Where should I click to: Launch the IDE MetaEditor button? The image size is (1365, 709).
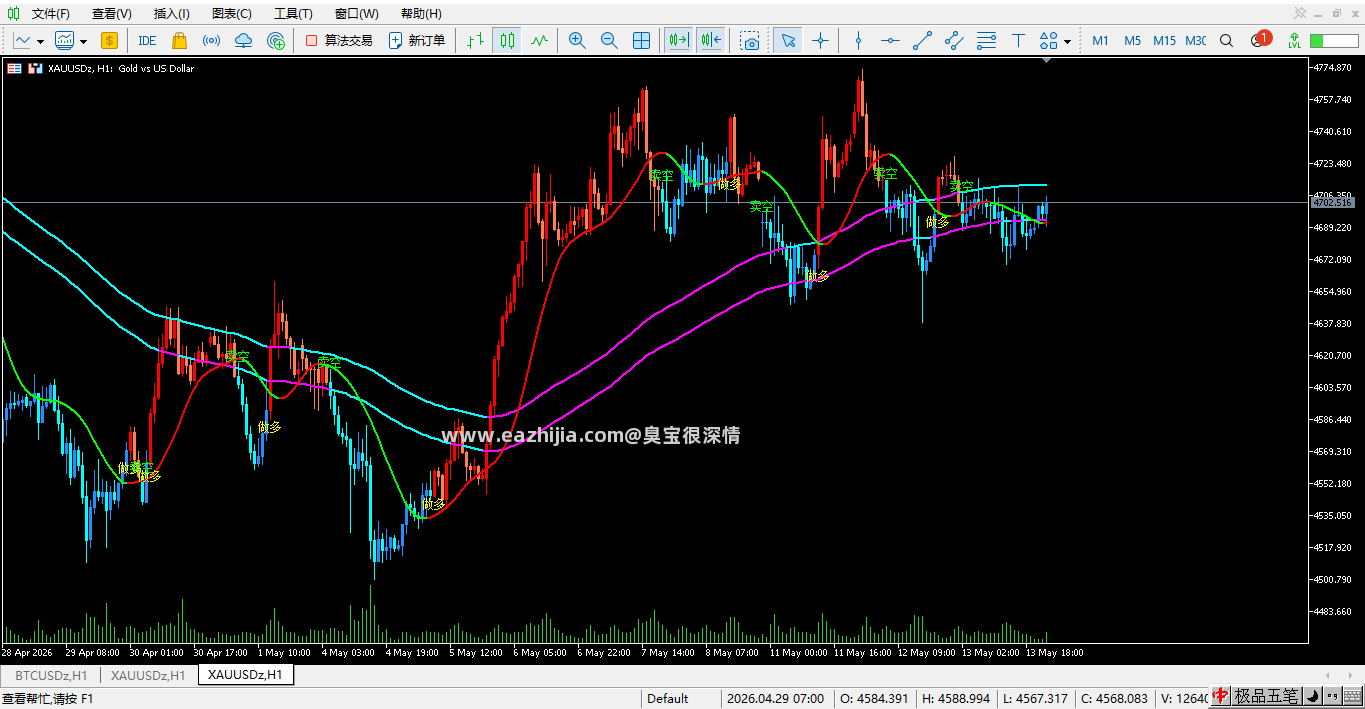click(x=147, y=40)
